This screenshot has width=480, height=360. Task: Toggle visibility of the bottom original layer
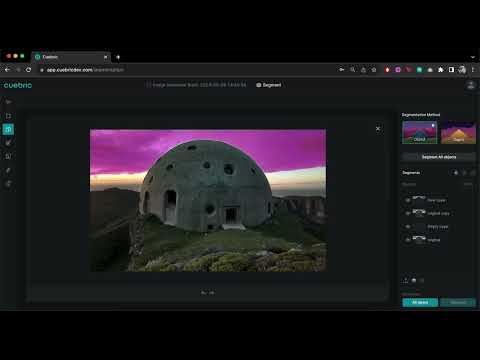(x=407, y=240)
